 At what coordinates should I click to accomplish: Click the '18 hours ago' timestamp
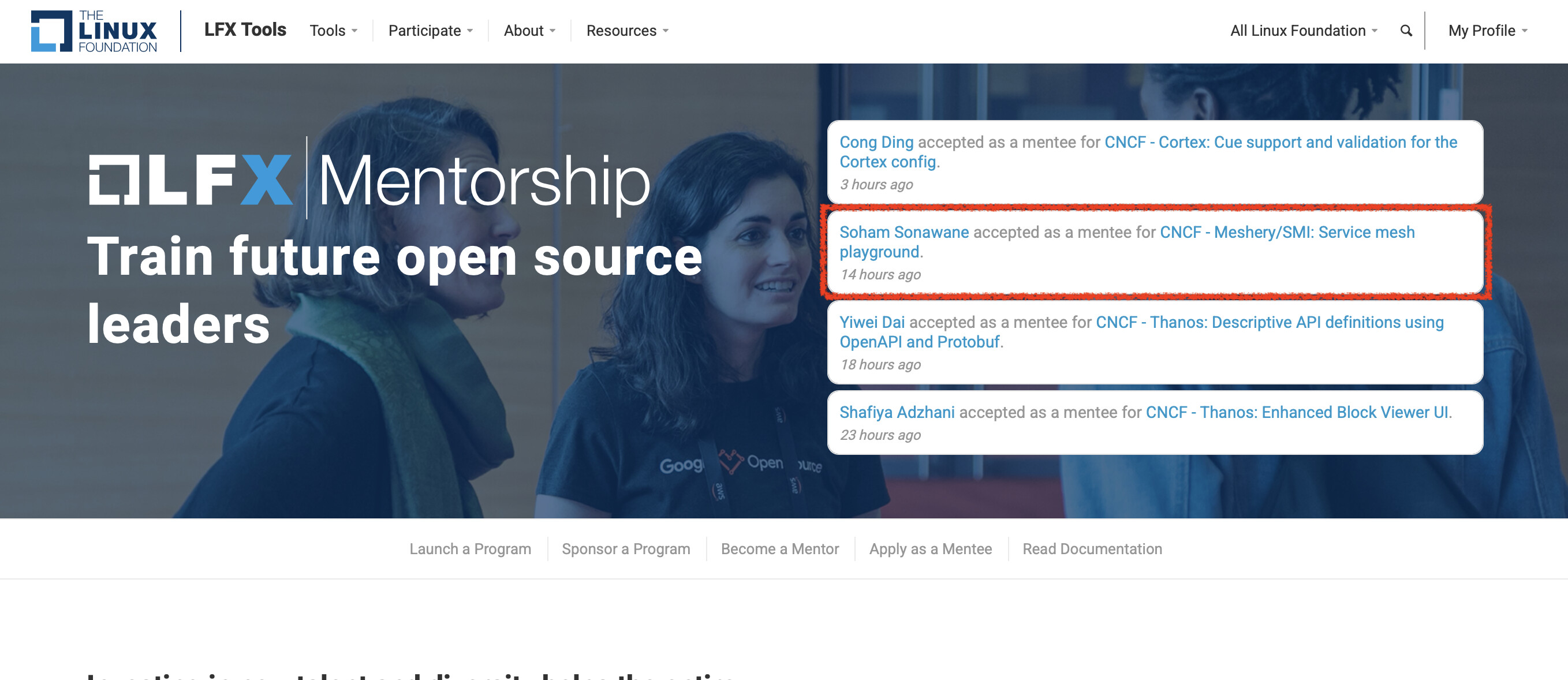tap(880, 365)
